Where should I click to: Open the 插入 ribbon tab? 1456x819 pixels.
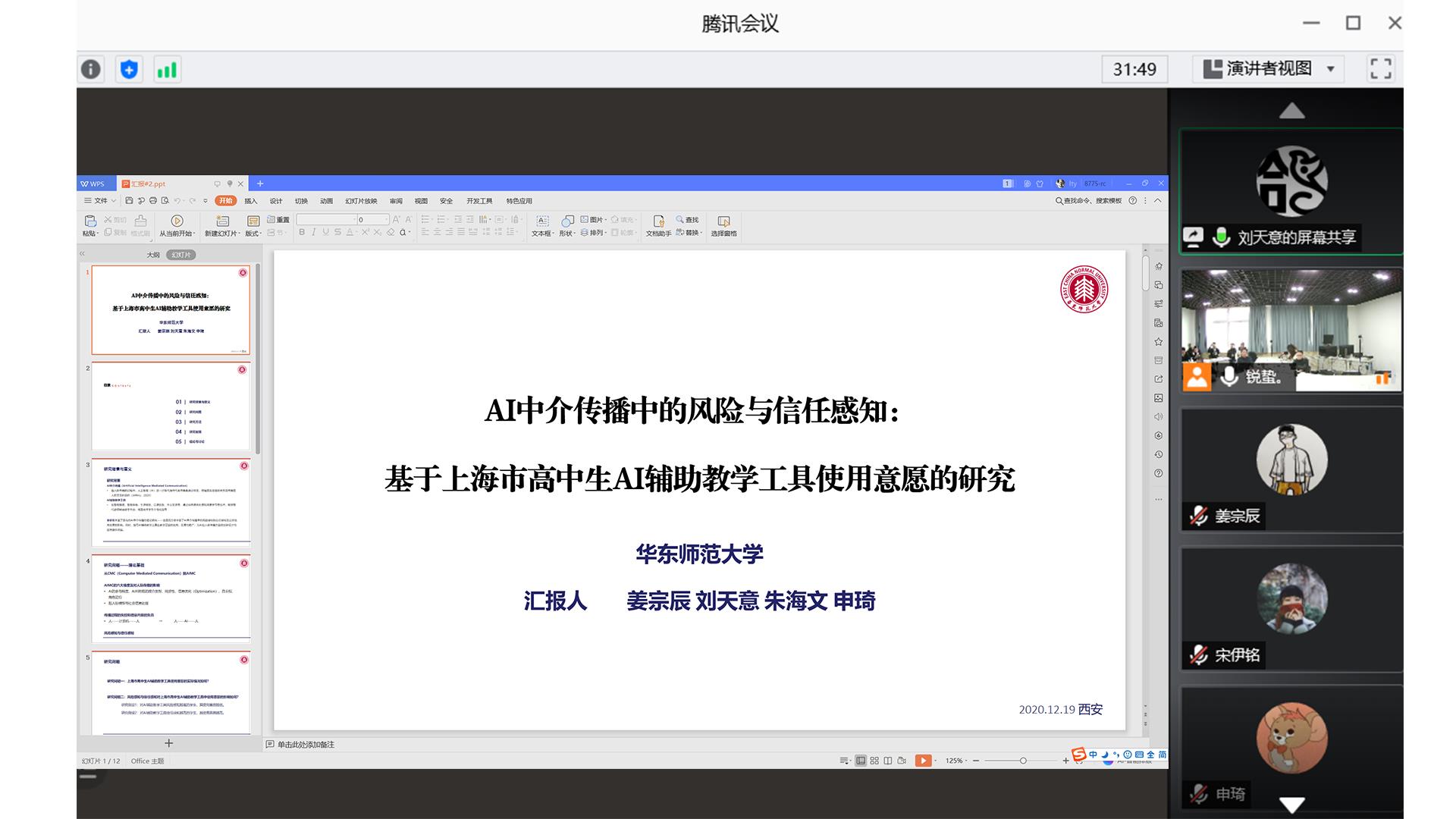251,201
